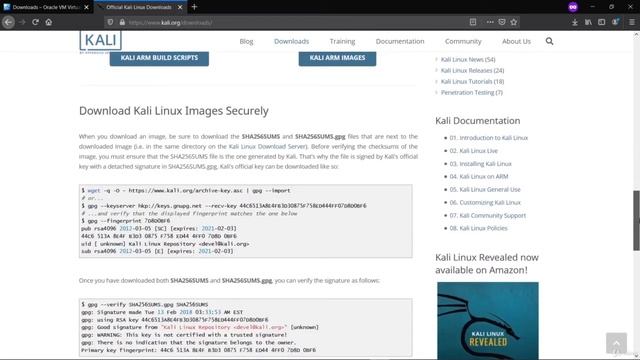Go back with the browser back arrow

click(x=8, y=22)
